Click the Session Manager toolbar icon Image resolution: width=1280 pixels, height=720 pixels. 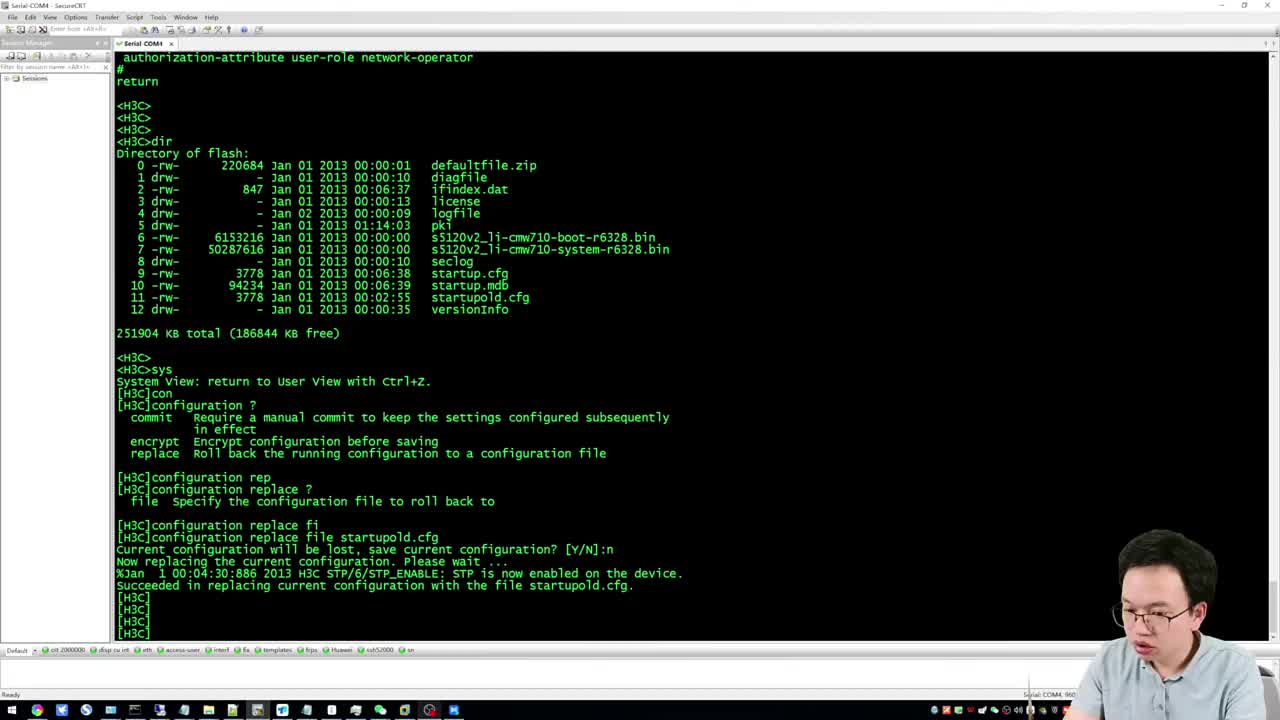9,29
